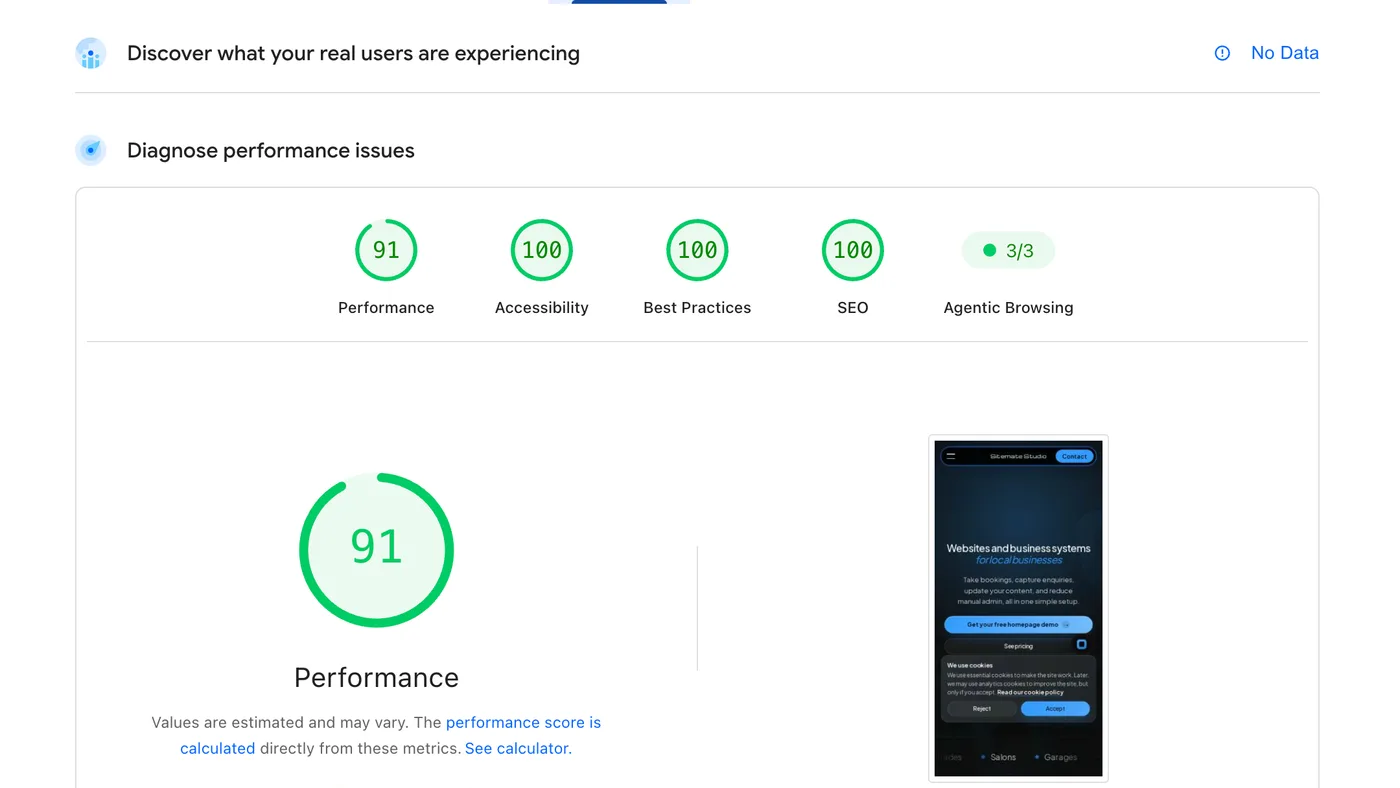1400x788 pixels.
Task: Click Get your free homepage demo in preview
Action: click(x=1018, y=624)
